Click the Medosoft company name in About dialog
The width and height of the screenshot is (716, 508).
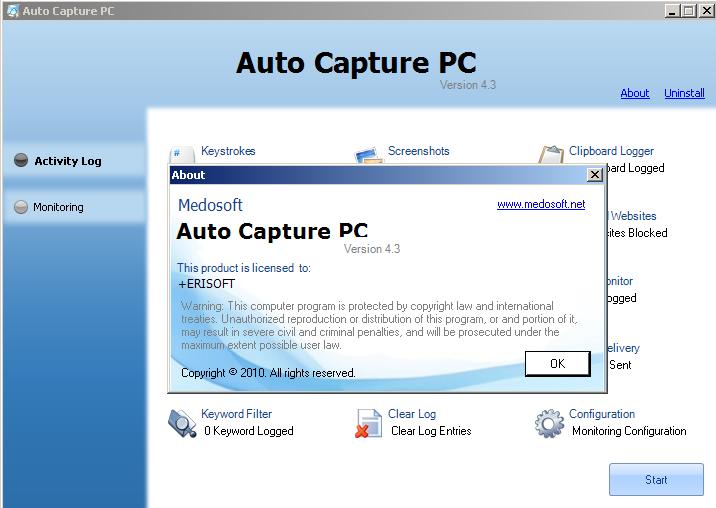click(210, 205)
